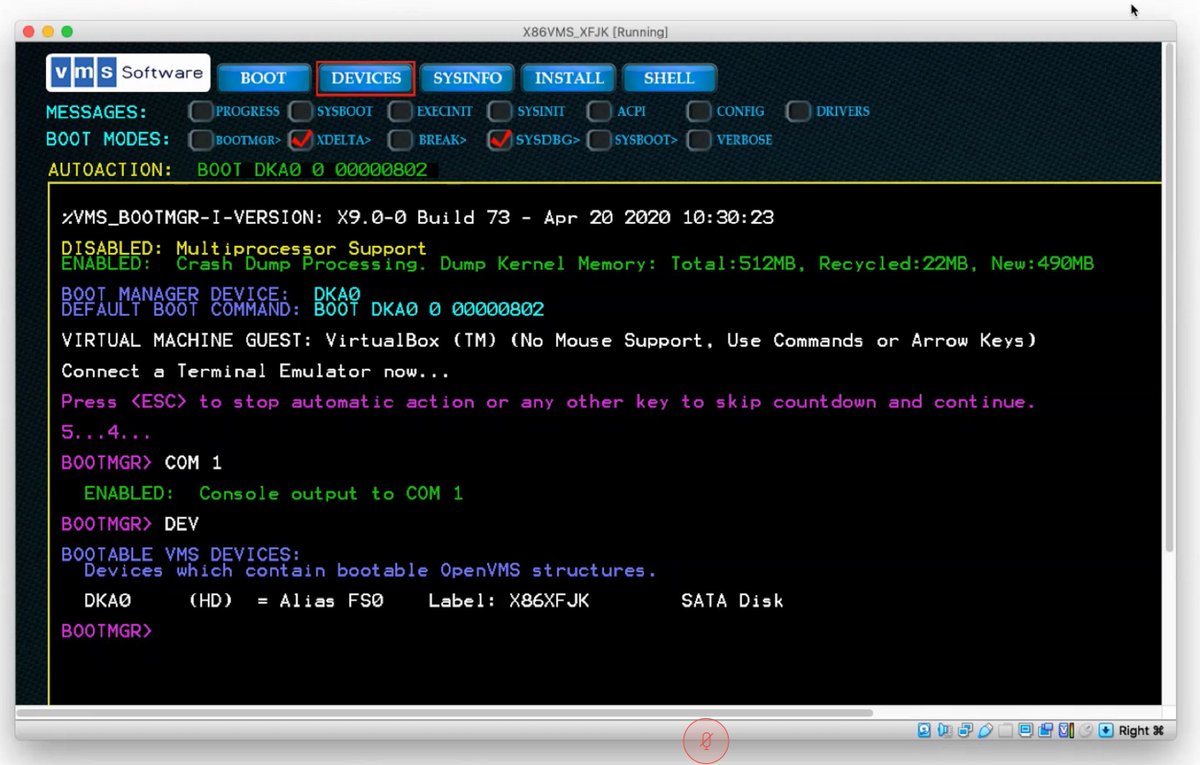This screenshot has width=1200, height=765.
Task: Click the window title X86VMS_XFJK [Running]
Action: (x=595, y=32)
